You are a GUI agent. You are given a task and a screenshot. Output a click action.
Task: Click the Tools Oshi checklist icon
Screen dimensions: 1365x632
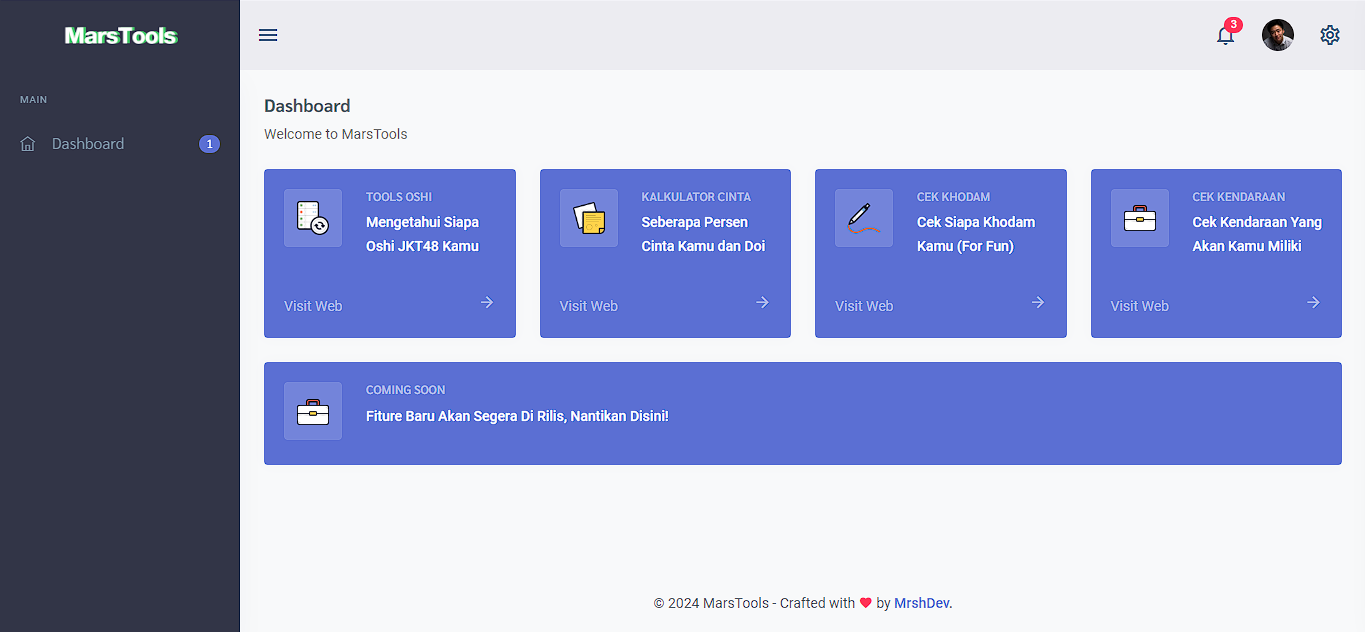[x=313, y=218]
